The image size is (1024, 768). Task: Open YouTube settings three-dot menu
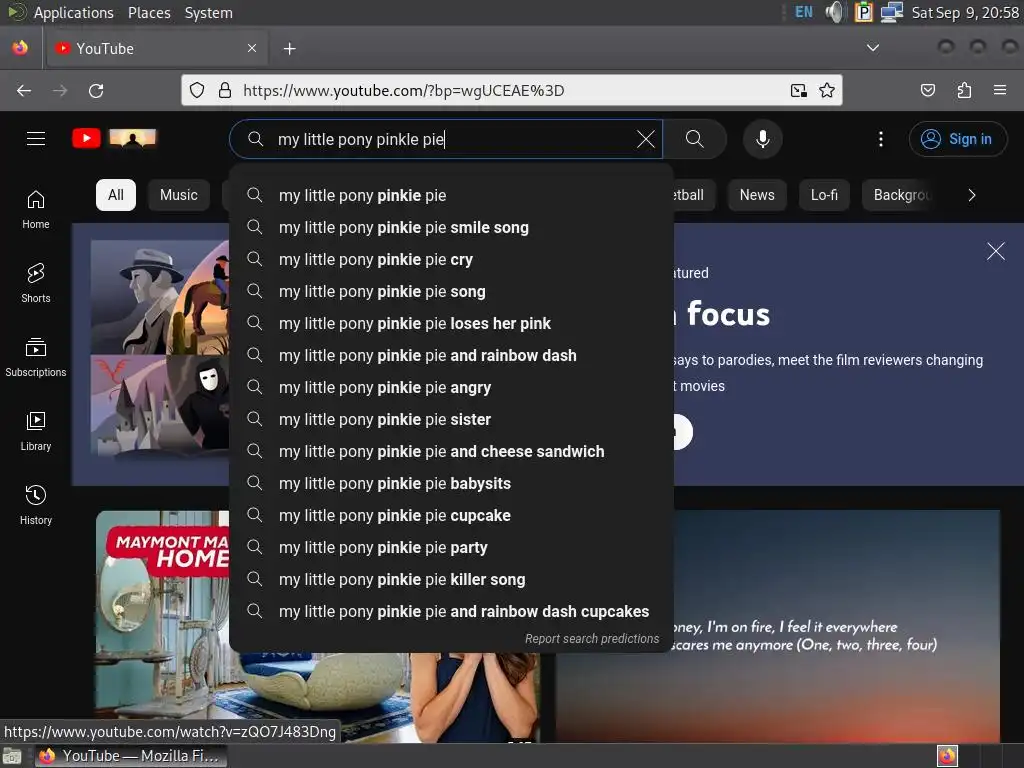(881, 138)
